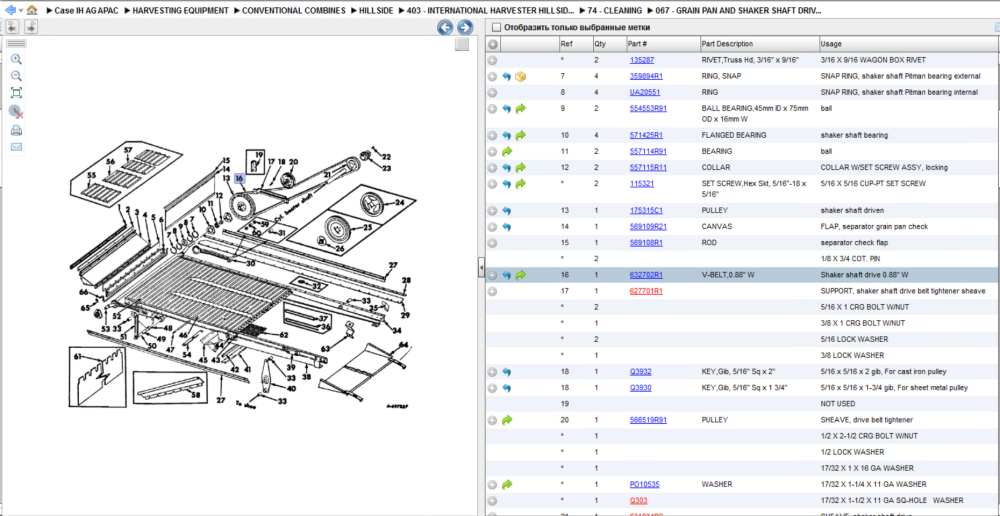This screenshot has height=516, width=1000.
Task: Go to previous figure with blue left arrow
Action: tap(445, 27)
